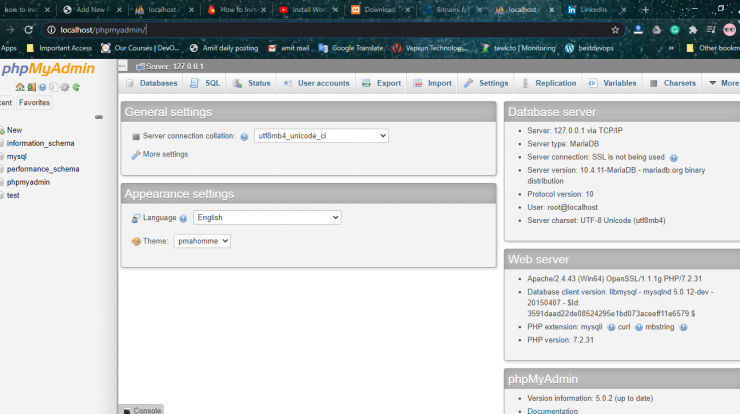Image resolution: width=740 pixels, height=414 pixels.
Task: Open the Export tab
Action: (381, 83)
